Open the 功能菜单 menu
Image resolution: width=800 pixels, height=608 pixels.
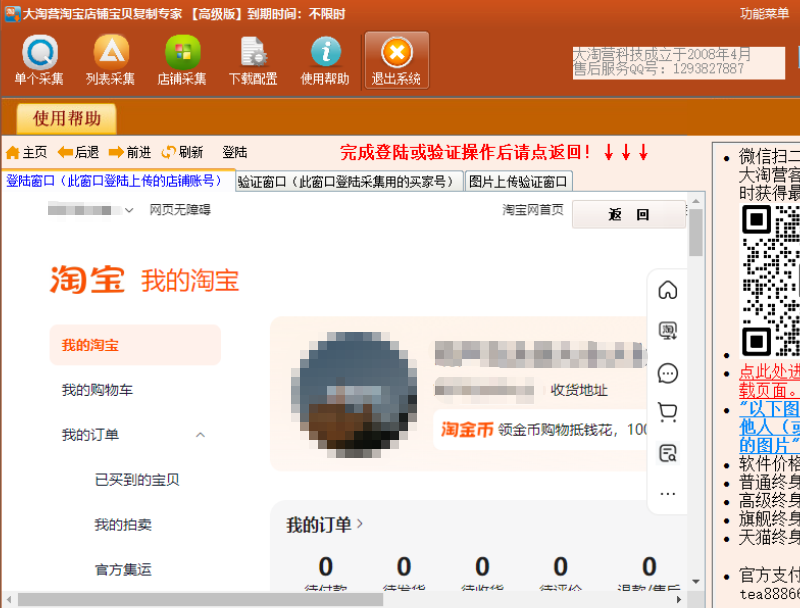click(x=764, y=13)
